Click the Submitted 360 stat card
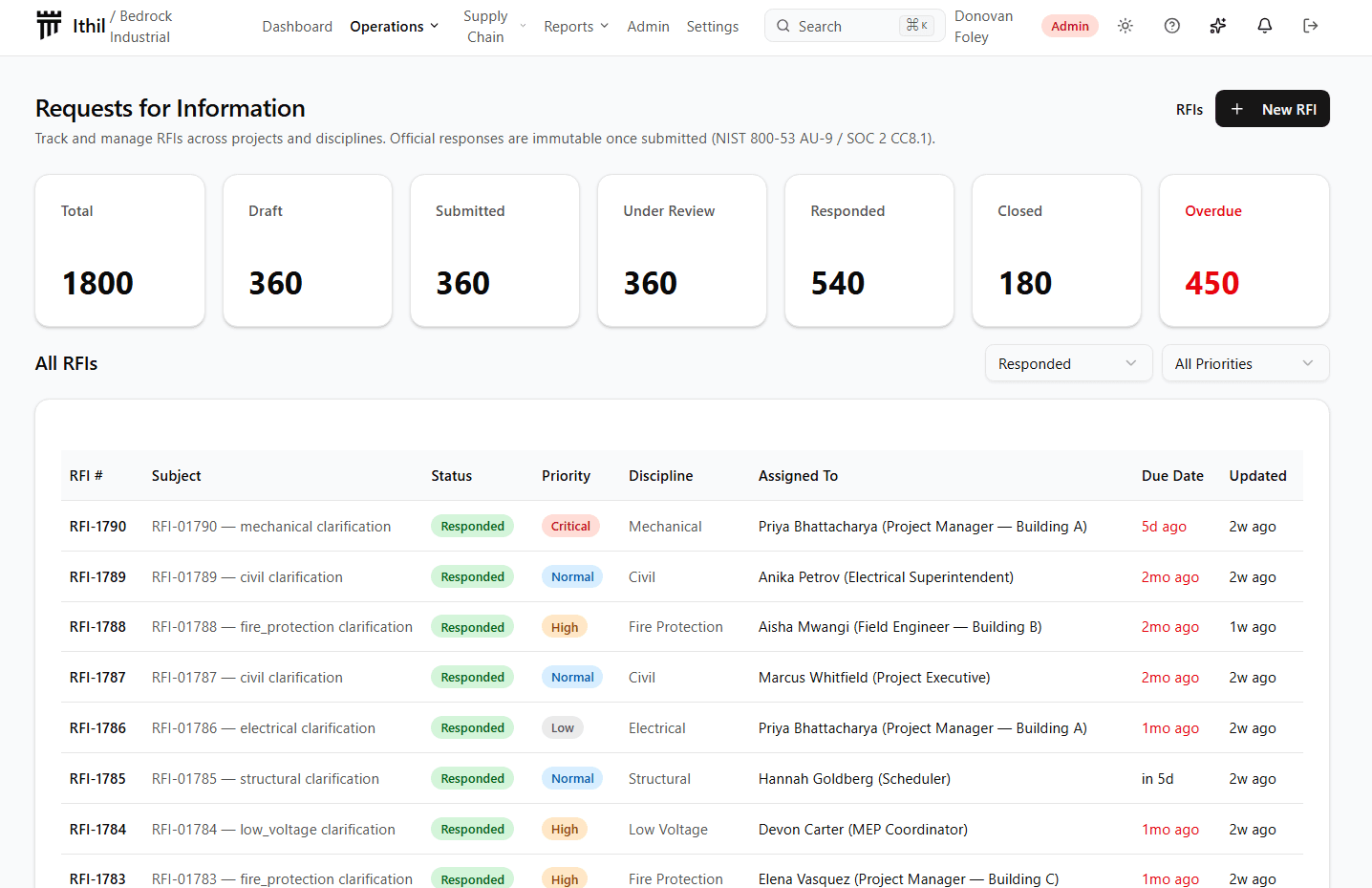The image size is (1372, 888). (495, 250)
